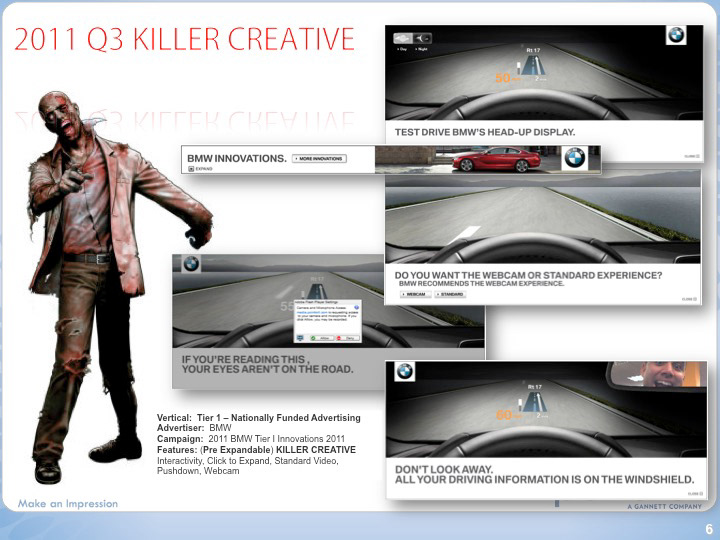Click the BMW logo in the grey daytime ad
The image size is (720, 540).
pyautogui.click(x=191, y=264)
